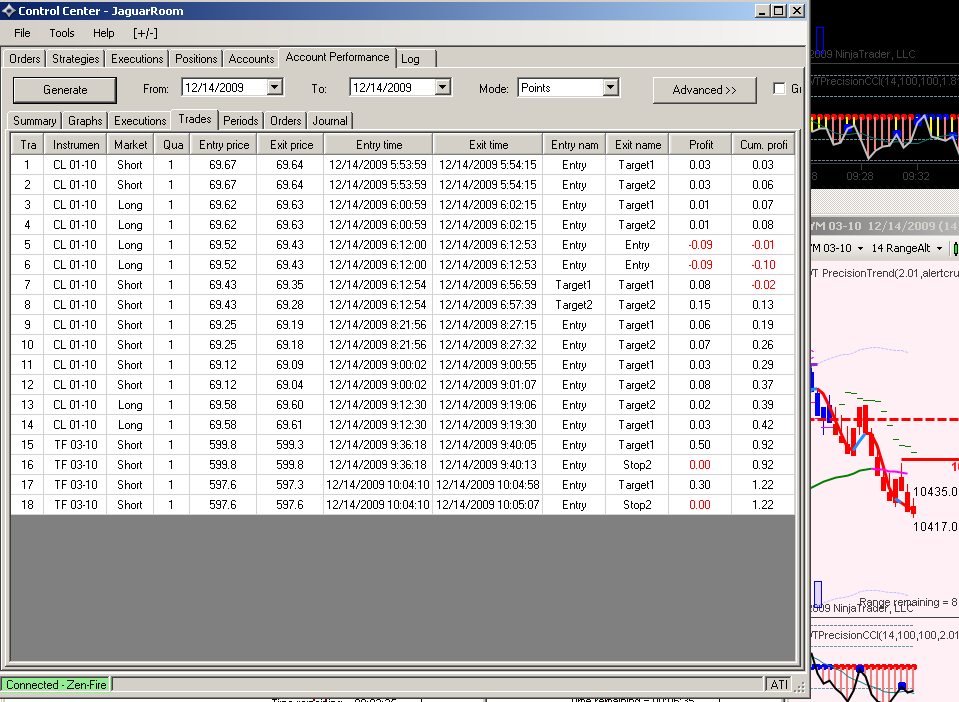
Task: Sort by the Profit column header
Action: coord(701,145)
